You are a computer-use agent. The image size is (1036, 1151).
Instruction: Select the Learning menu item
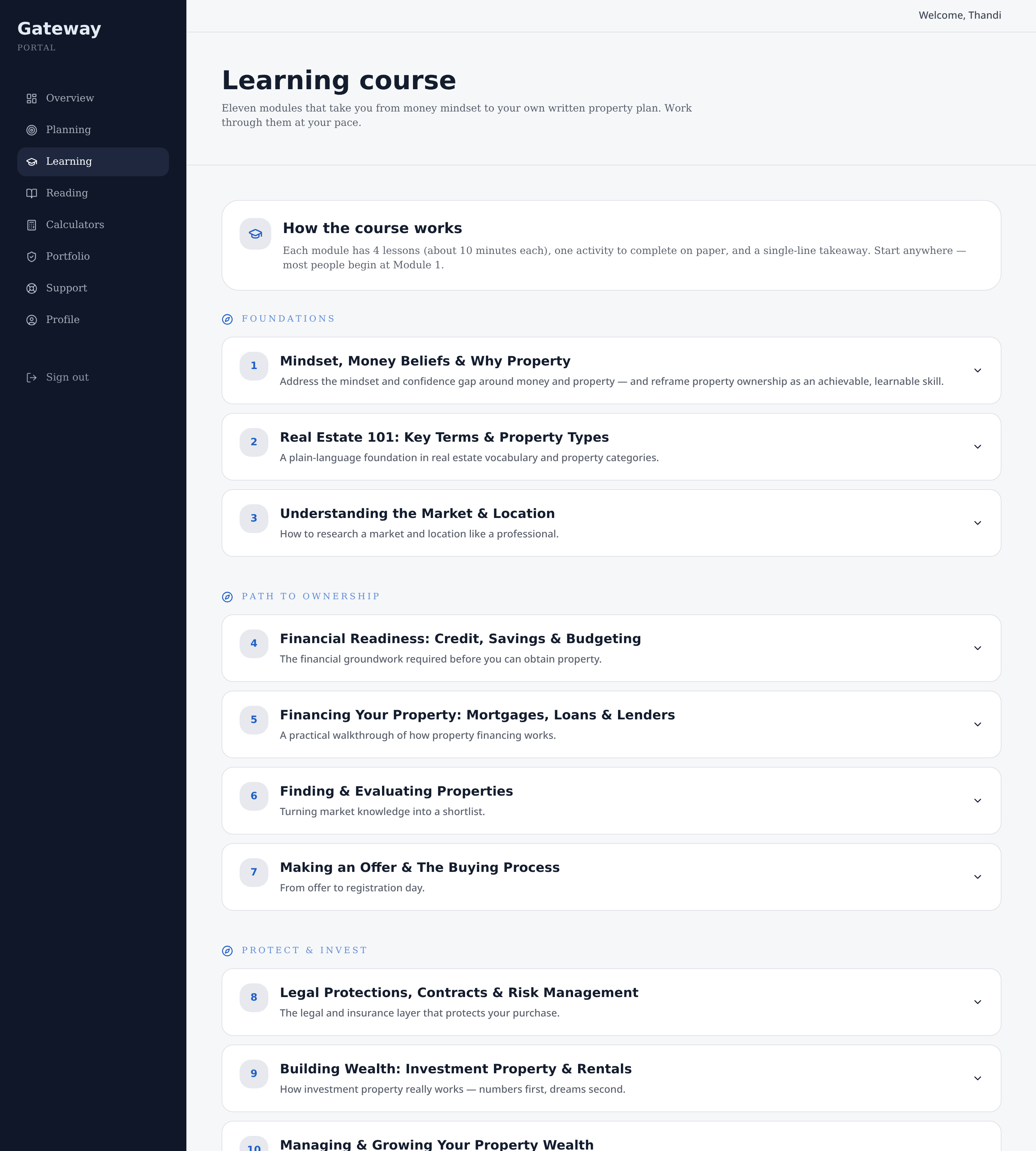(x=93, y=161)
